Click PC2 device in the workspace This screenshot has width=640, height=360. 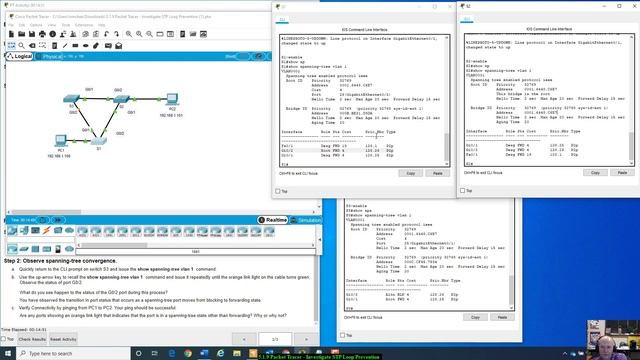[172, 99]
